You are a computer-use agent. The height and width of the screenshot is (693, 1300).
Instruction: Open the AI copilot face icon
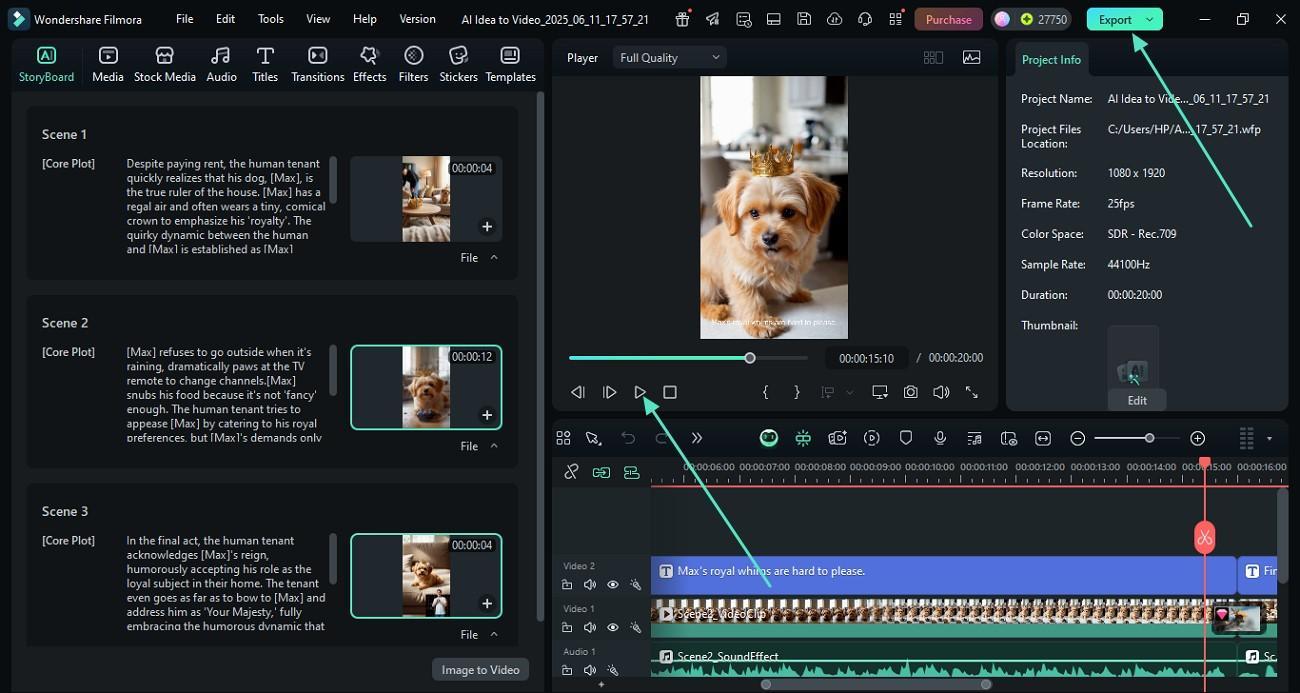[x=768, y=438]
